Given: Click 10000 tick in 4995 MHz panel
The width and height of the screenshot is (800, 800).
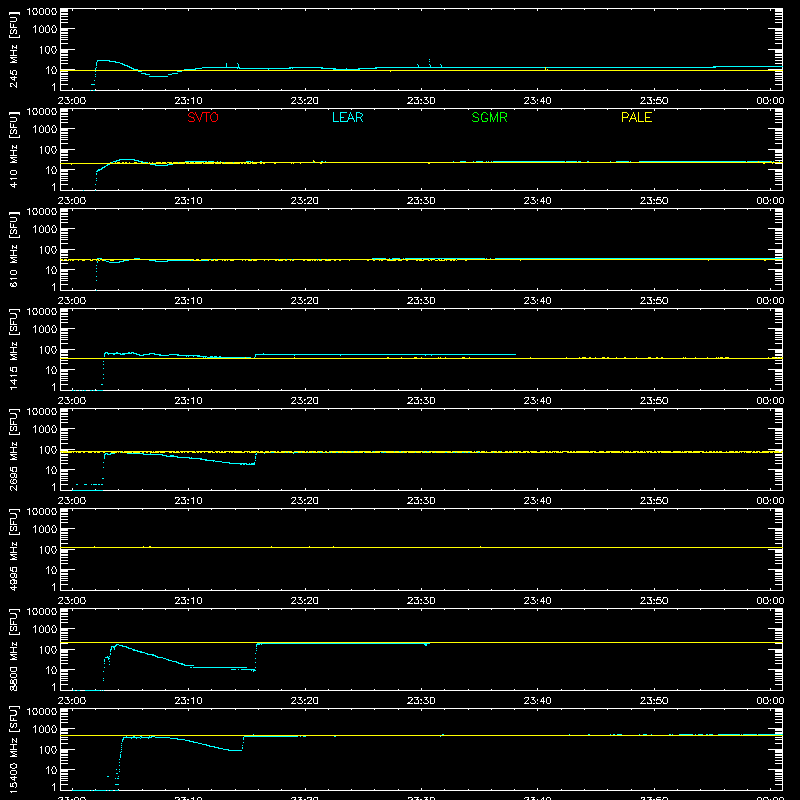Looking at the screenshot, I should tap(42, 512).
